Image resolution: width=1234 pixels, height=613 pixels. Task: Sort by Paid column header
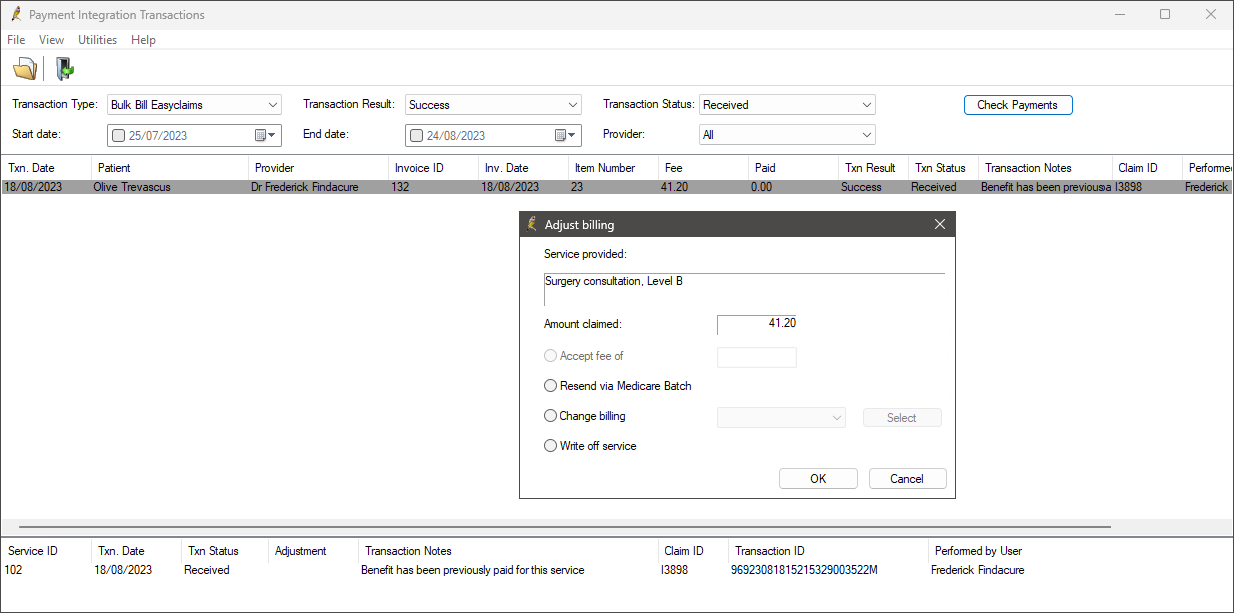coord(793,168)
